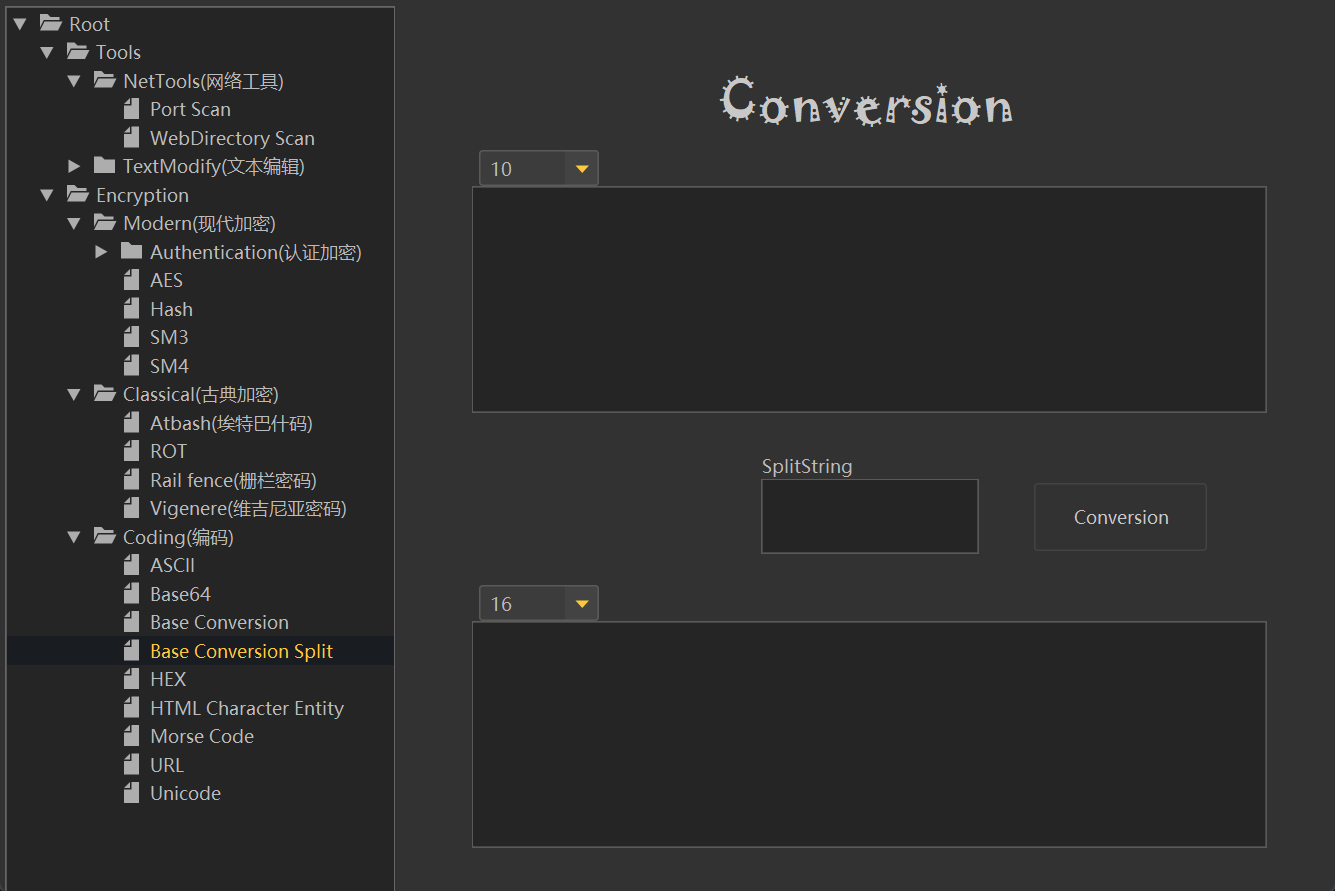Open WebDirectory Scan tool
This screenshot has width=1335, height=891.
click(232, 138)
